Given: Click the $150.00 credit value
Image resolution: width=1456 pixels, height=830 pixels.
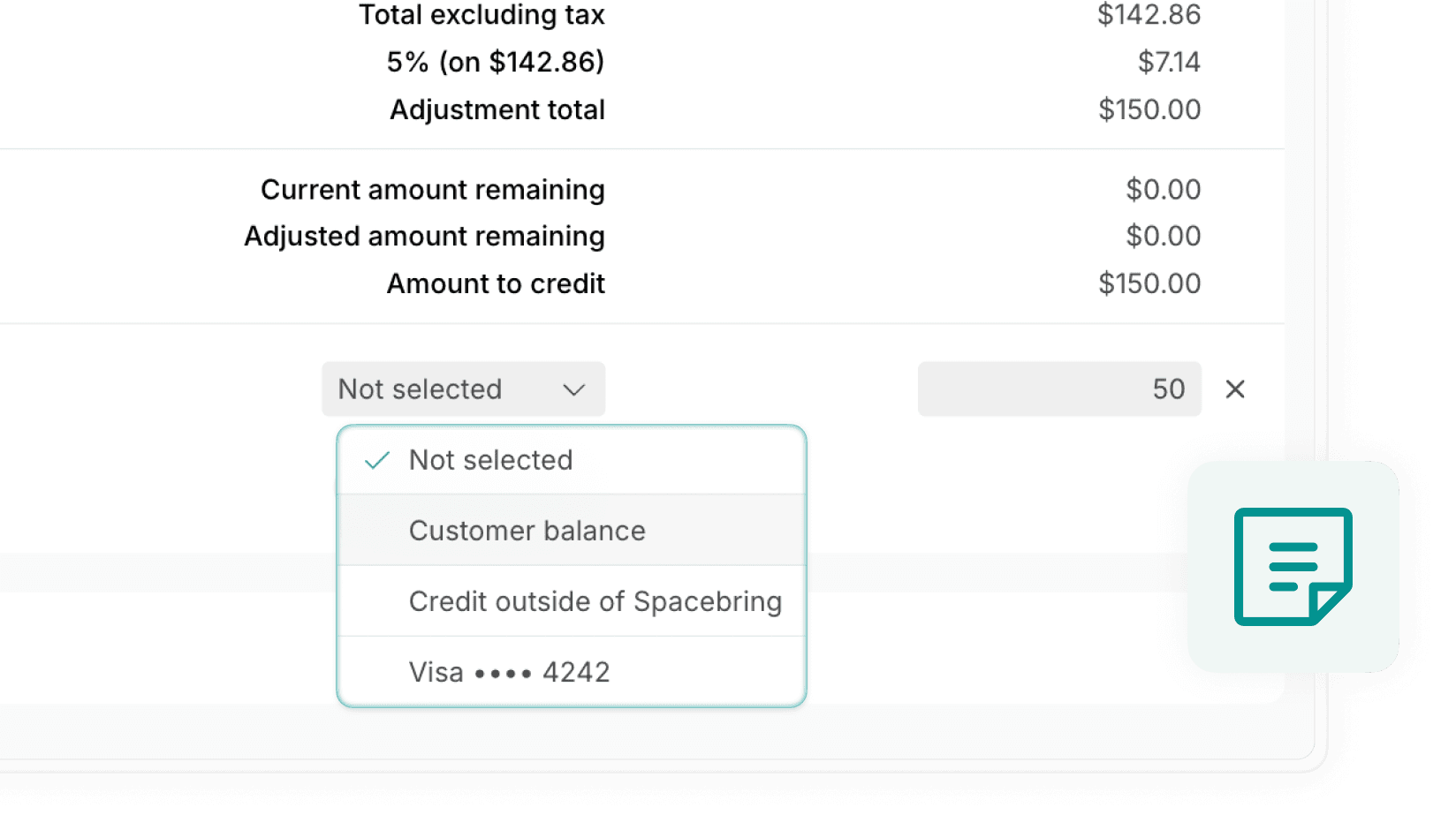Looking at the screenshot, I should click(x=1149, y=283).
